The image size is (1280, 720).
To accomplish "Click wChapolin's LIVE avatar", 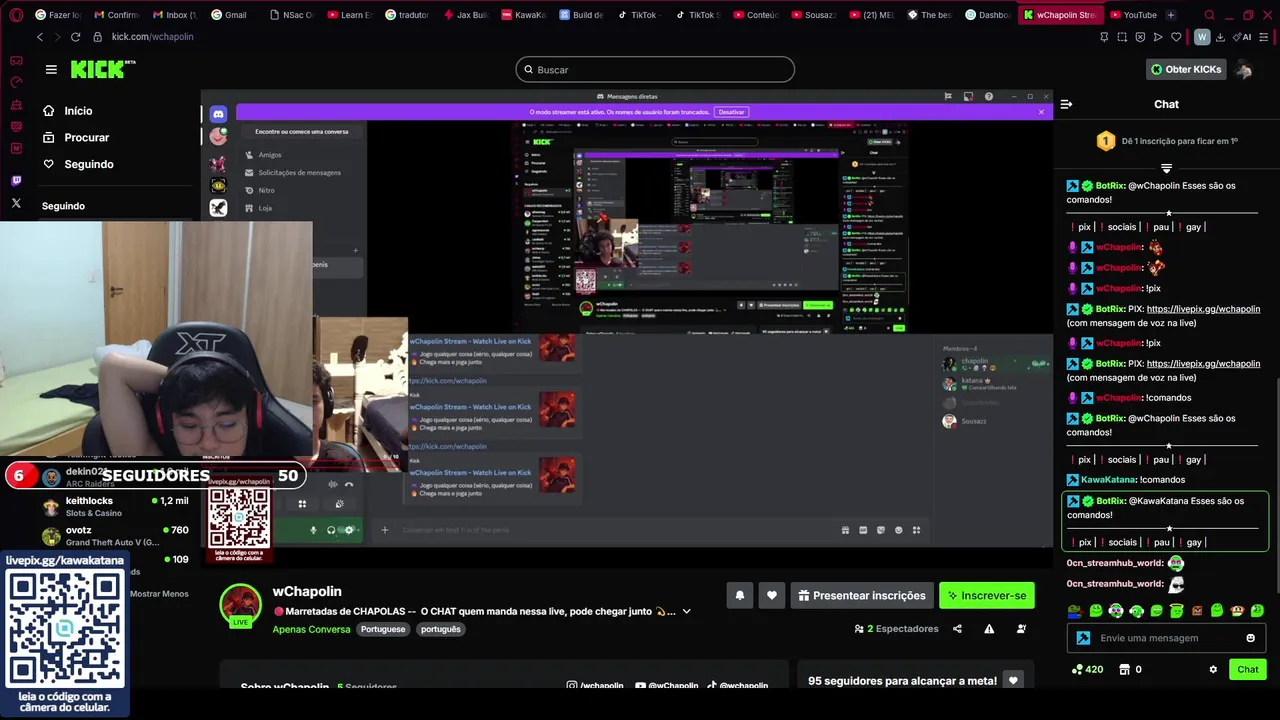I will click(x=241, y=605).
